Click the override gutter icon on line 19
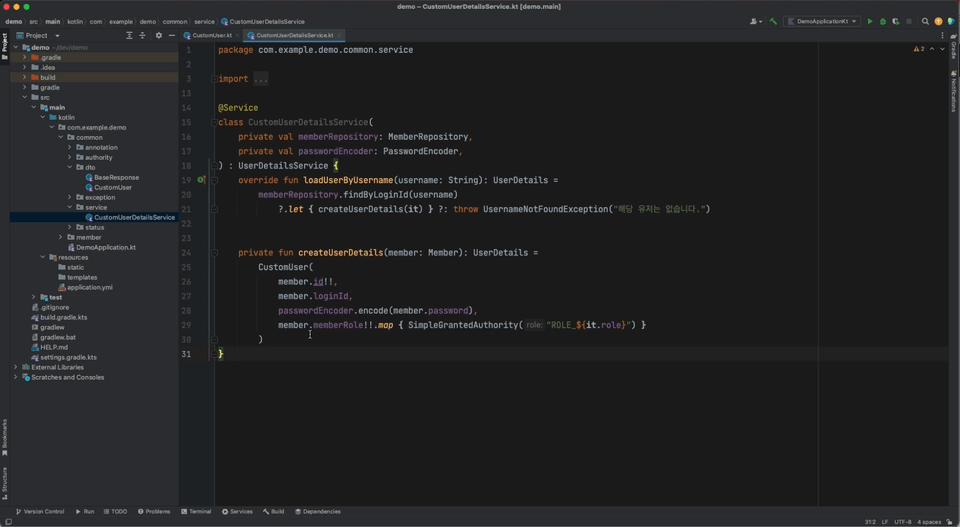The width and height of the screenshot is (960, 527). coord(201,180)
